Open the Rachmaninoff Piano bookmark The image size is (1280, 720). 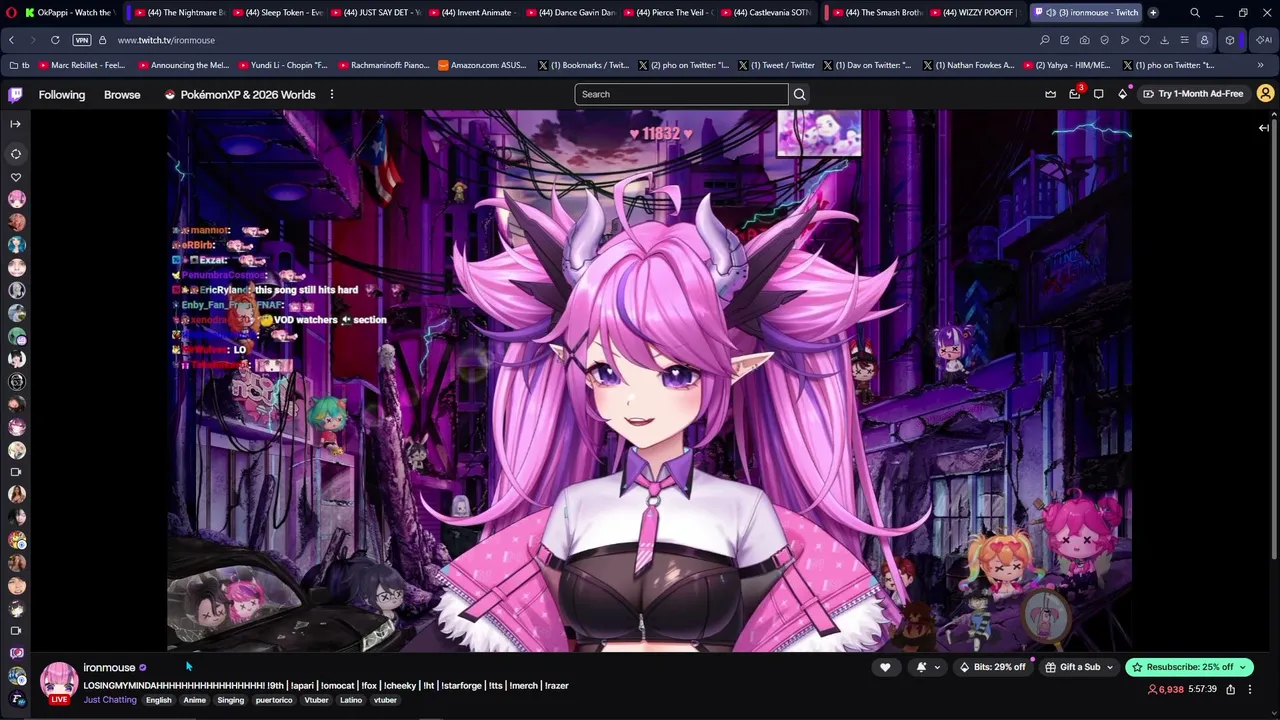point(383,65)
